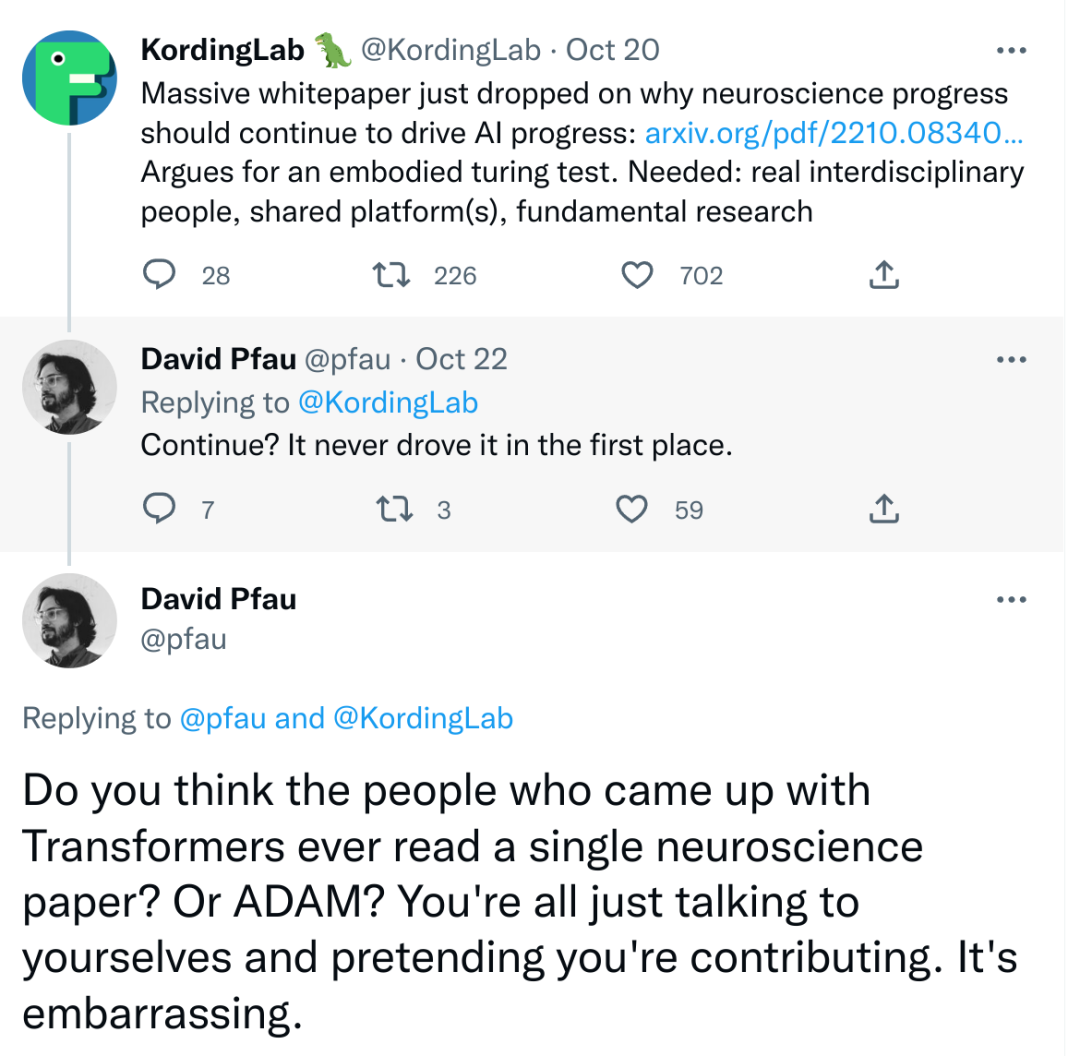
Task: Open more options on KordingLab tweet
Action: (1012, 51)
